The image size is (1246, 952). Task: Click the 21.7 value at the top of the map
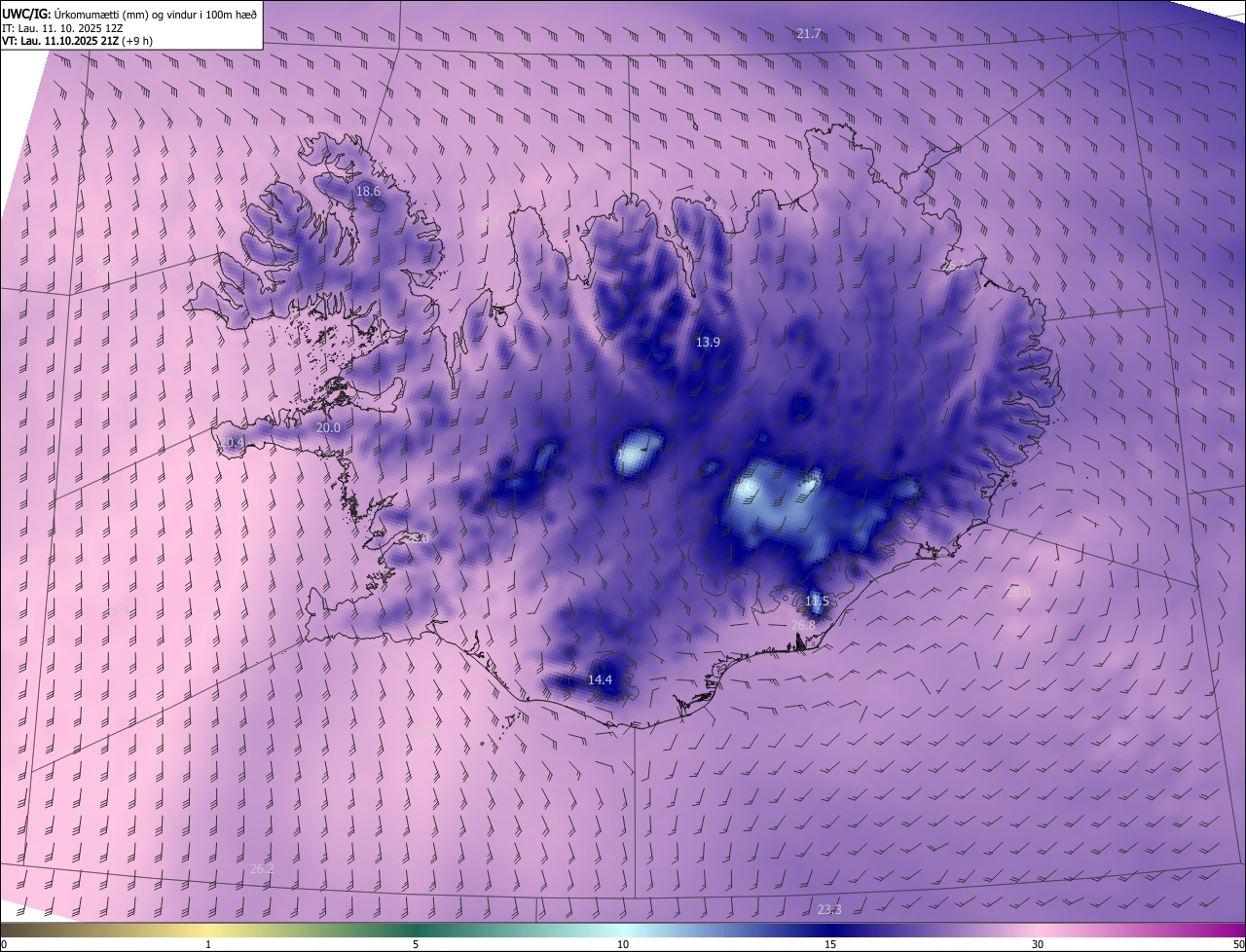[x=809, y=33]
